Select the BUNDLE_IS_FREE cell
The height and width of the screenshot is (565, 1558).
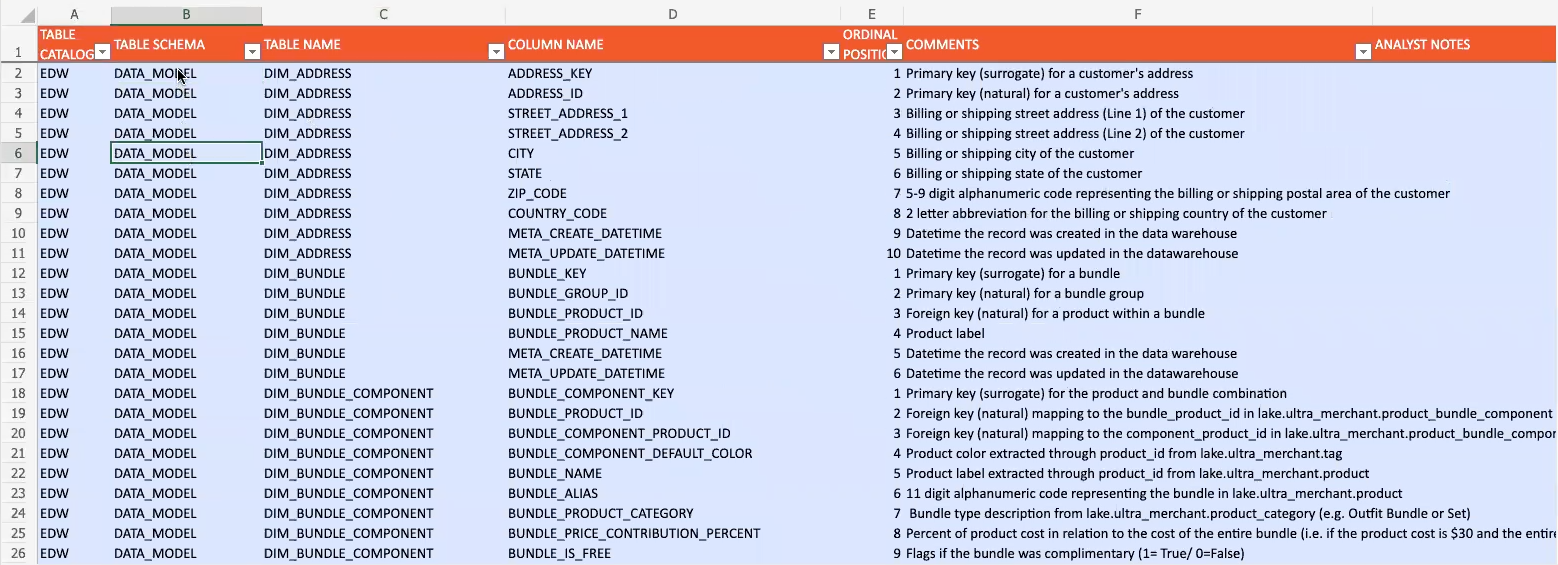pos(673,553)
